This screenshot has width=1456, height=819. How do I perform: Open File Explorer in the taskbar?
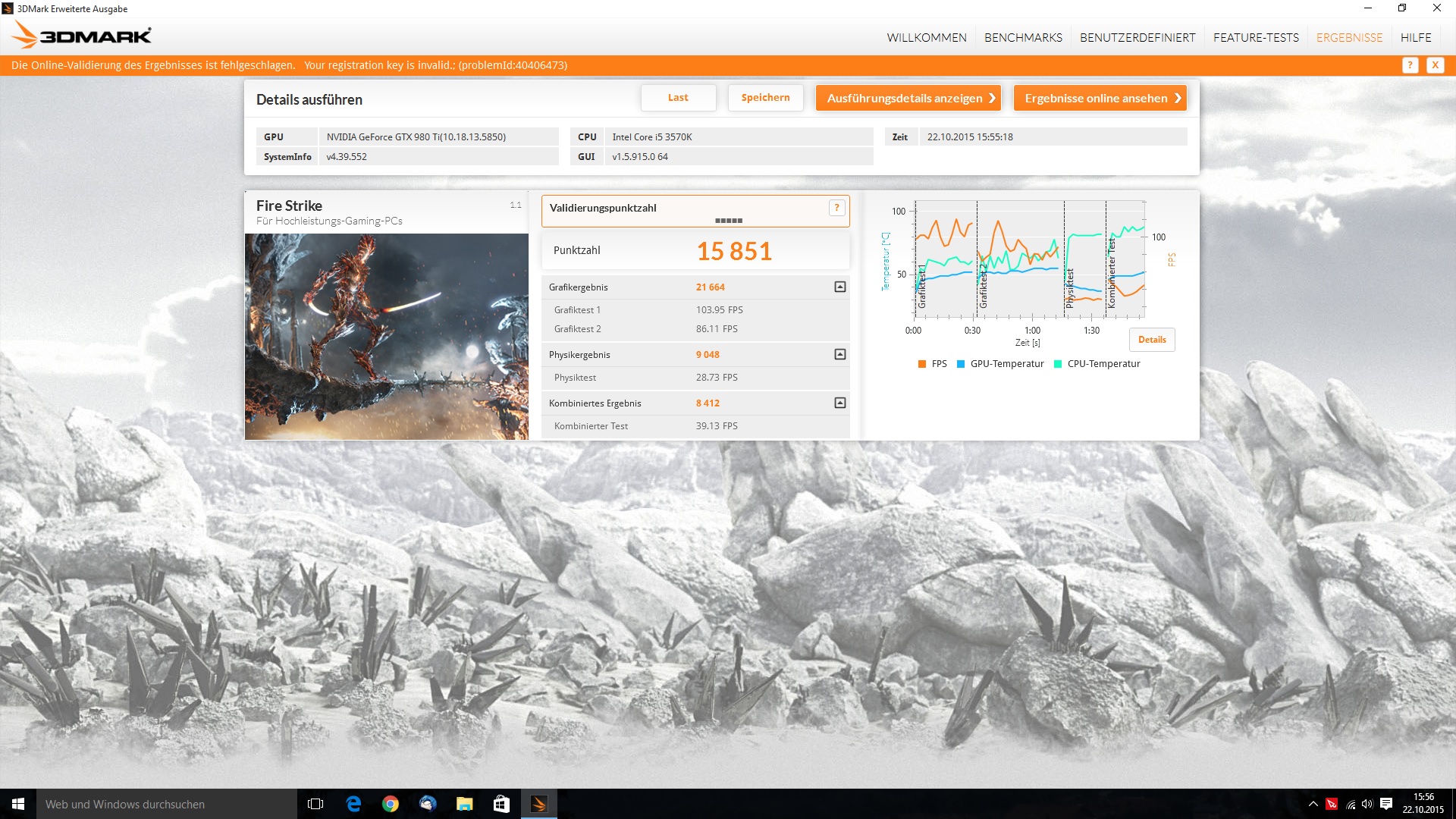pyautogui.click(x=464, y=804)
